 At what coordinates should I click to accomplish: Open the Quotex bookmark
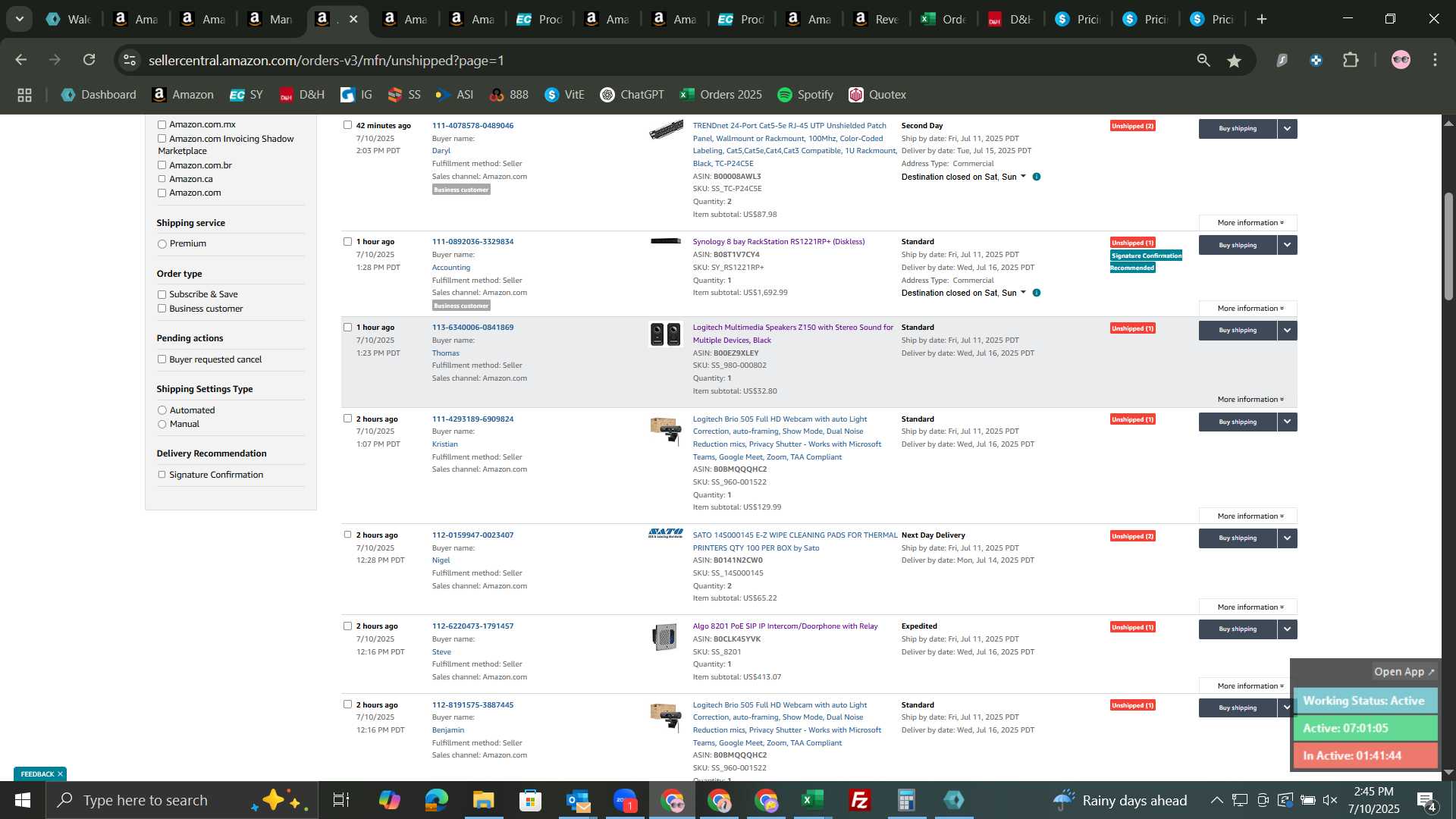pyautogui.click(x=877, y=95)
